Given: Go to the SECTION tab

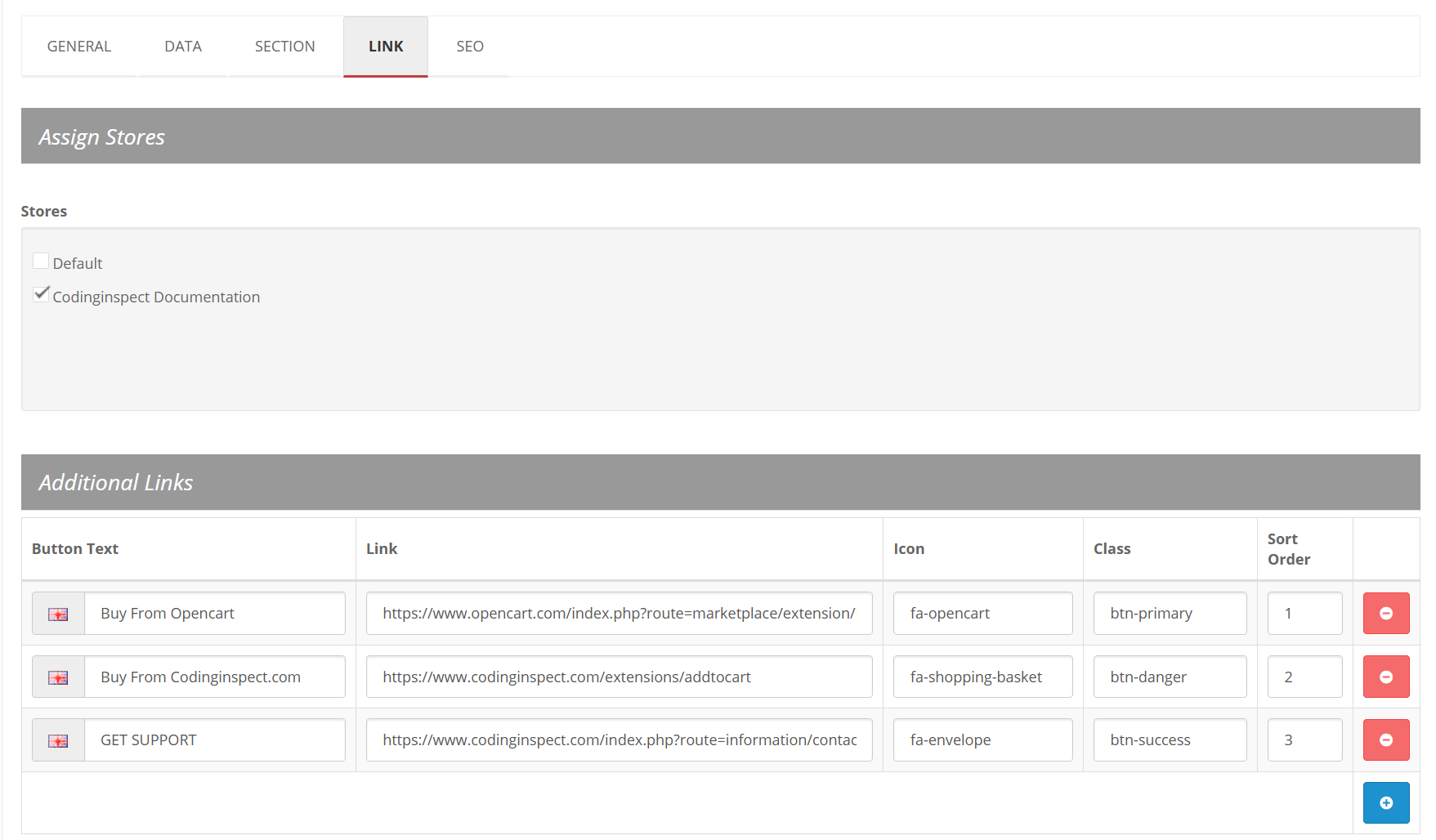Looking at the screenshot, I should [x=284, y=47].
